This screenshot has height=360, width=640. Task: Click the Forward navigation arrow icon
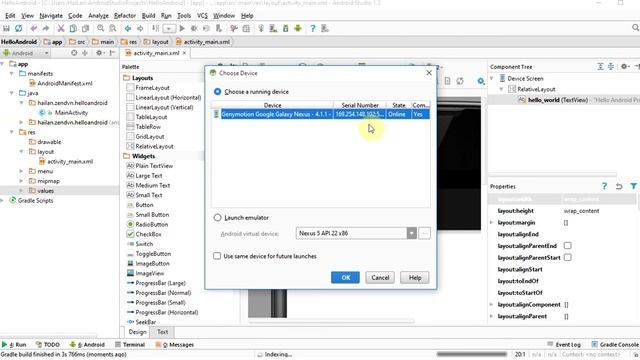[140, 28]
